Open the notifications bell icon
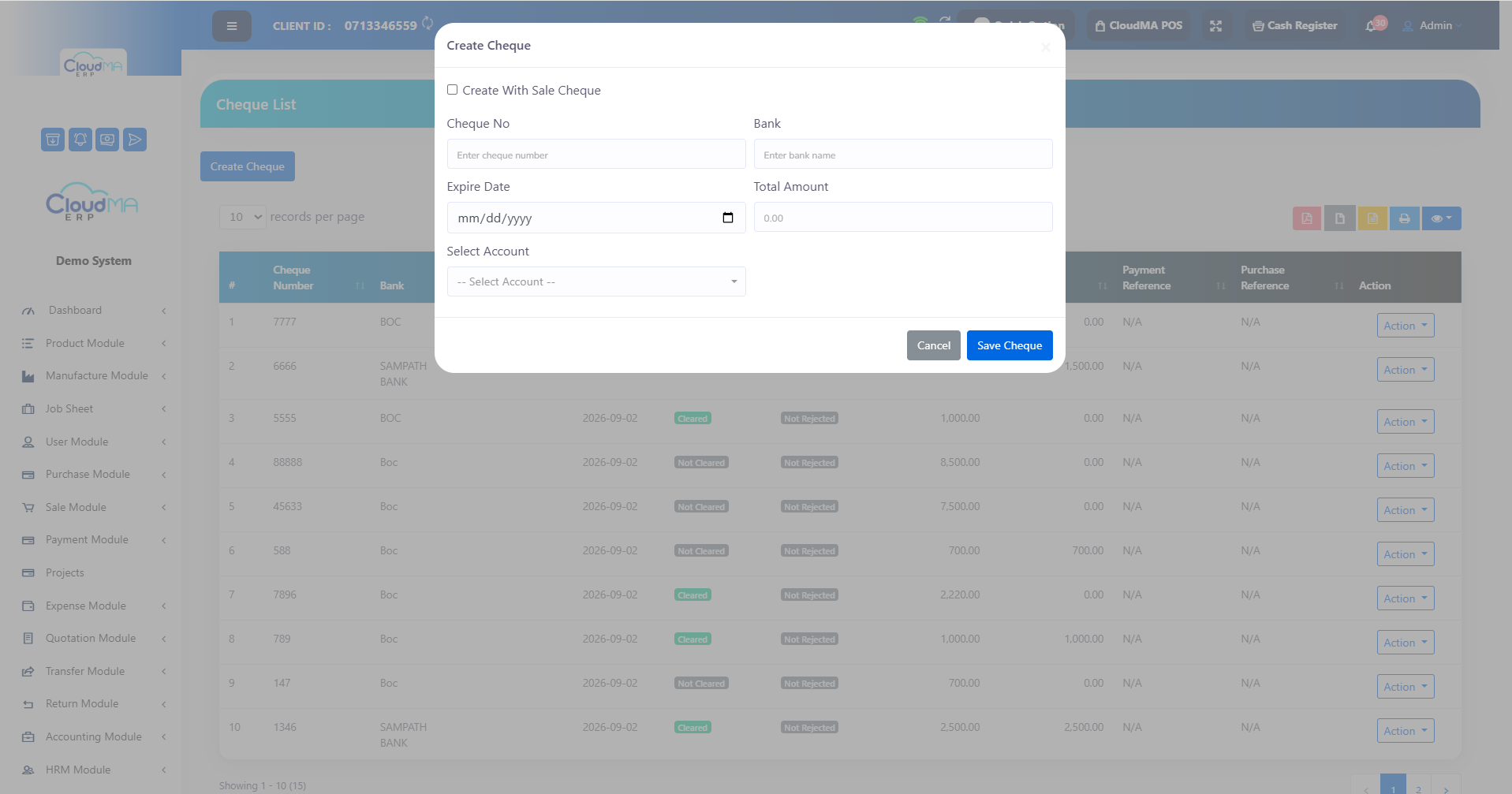 (1371, 26)
